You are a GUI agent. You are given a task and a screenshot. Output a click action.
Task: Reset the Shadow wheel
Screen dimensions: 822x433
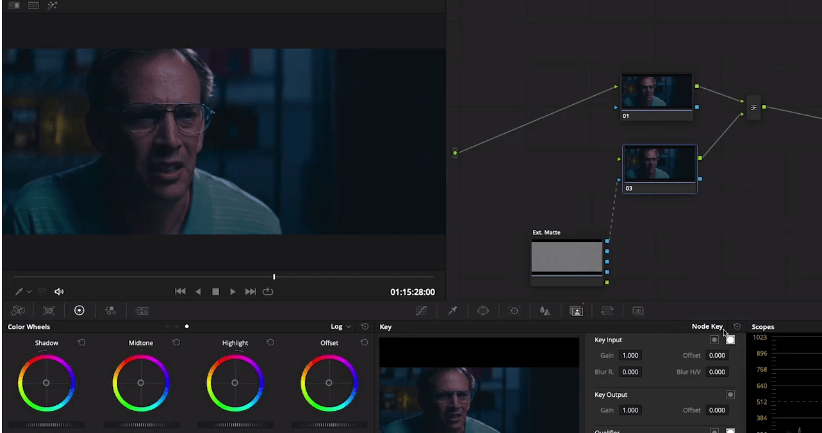[x=82, y=342]
